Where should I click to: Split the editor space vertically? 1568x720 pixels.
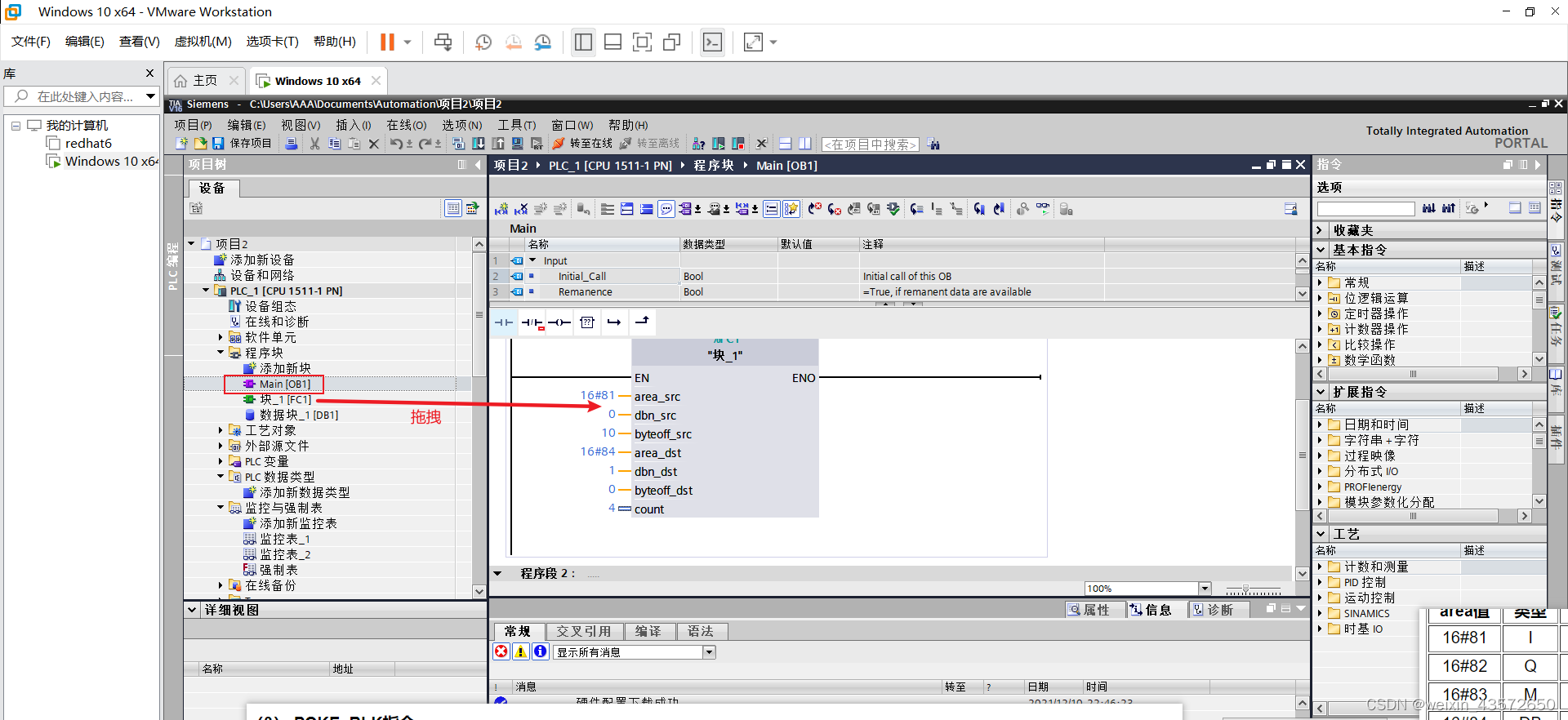(x=804, y=144)
